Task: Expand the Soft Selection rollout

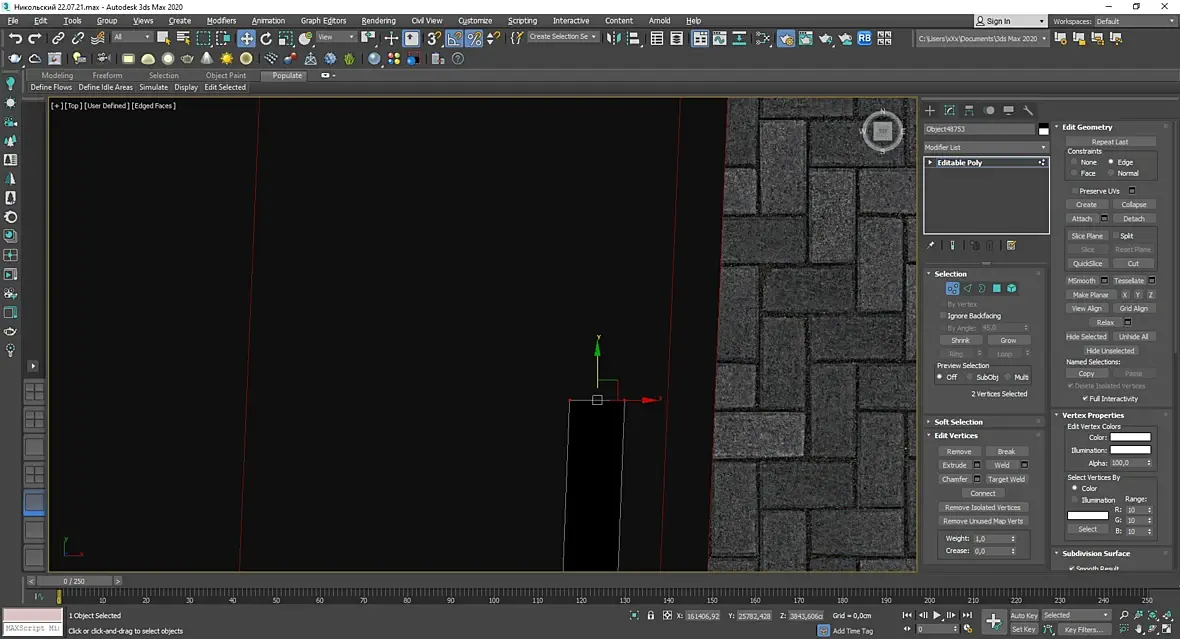Action: [958, 422]
